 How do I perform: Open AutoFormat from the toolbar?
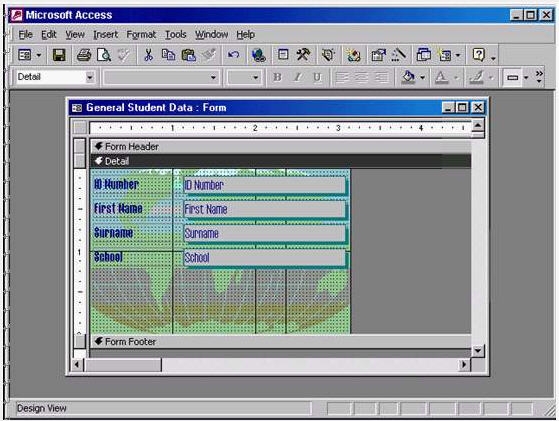click(x=328, y=55)
